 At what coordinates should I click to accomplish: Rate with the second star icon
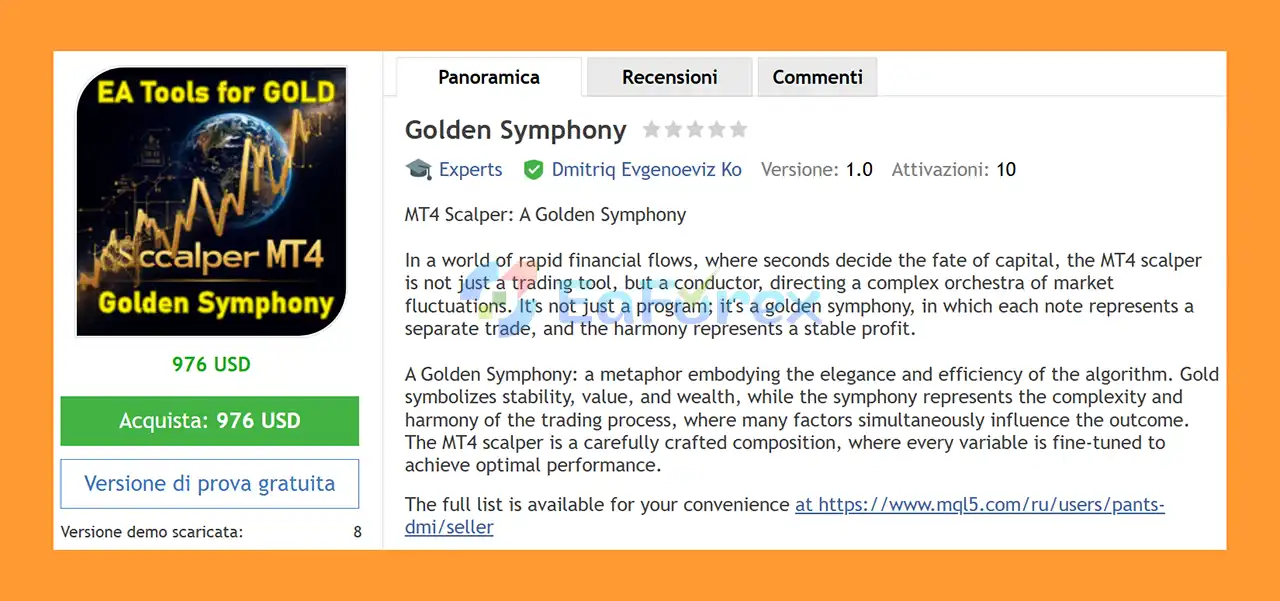pos(673,129)
